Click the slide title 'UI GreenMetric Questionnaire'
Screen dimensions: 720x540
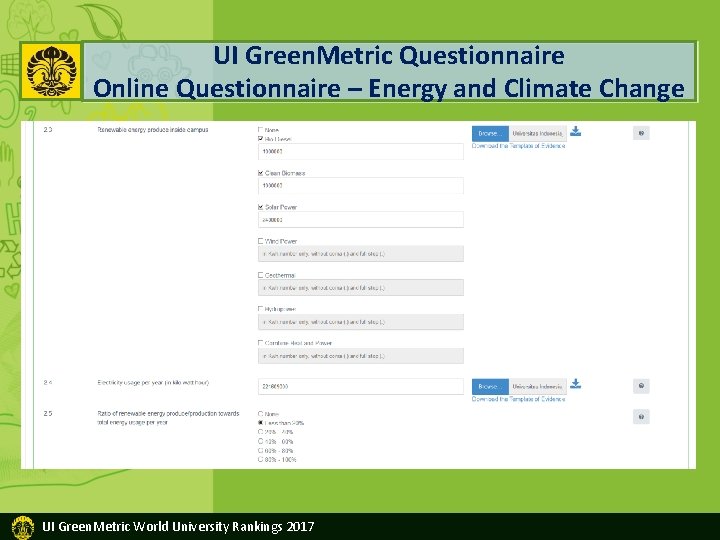click(x=389, y=56)
